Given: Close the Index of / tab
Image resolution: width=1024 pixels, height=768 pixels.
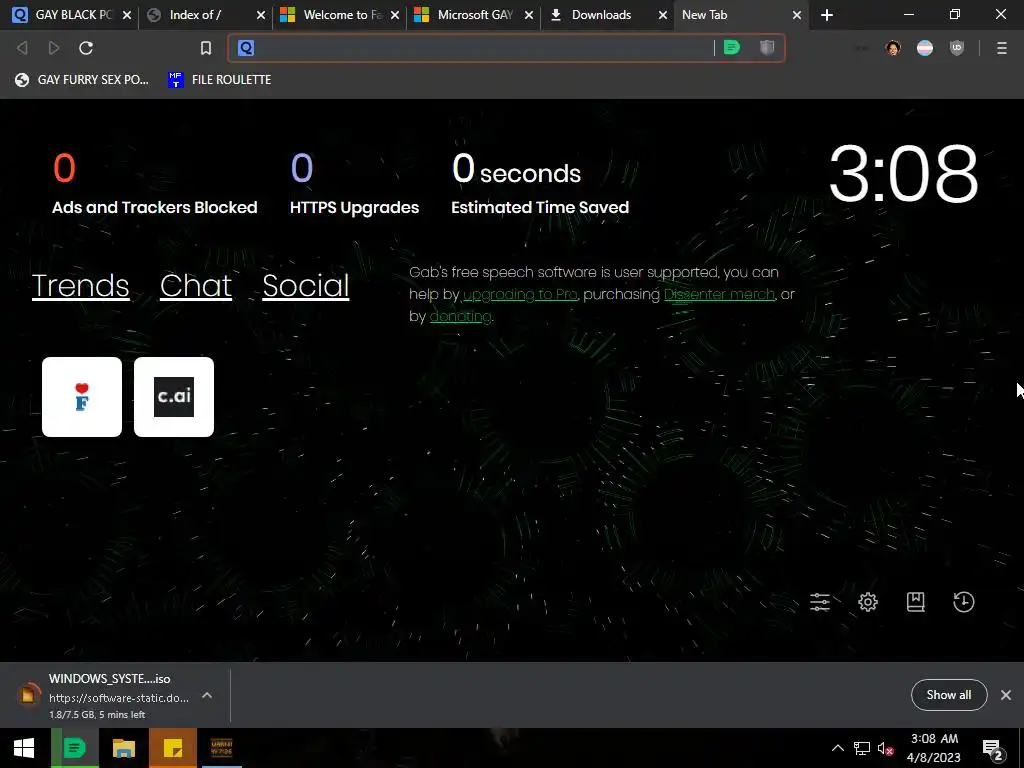Looking at the screenshot, I should point(261,14).
